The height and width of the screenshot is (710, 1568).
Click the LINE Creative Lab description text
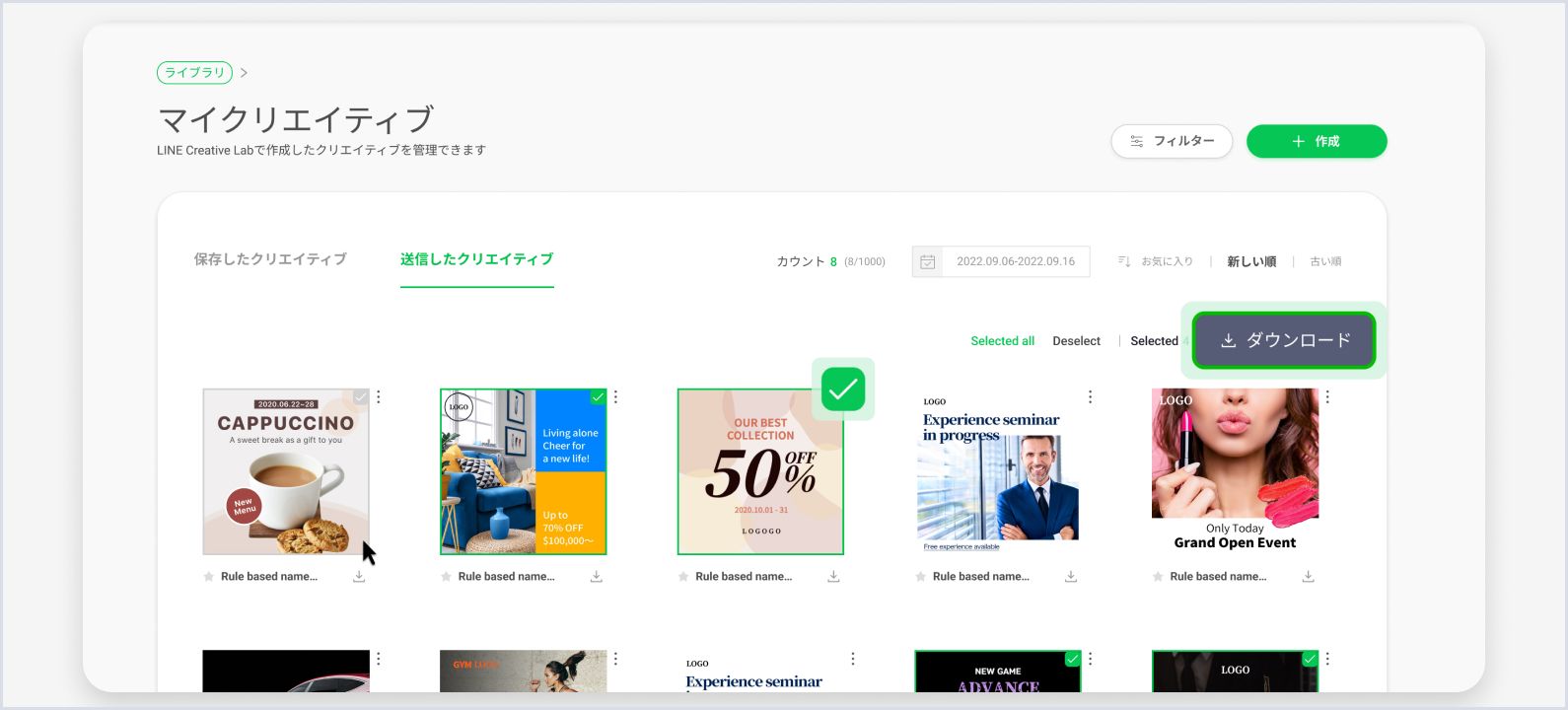321,150
